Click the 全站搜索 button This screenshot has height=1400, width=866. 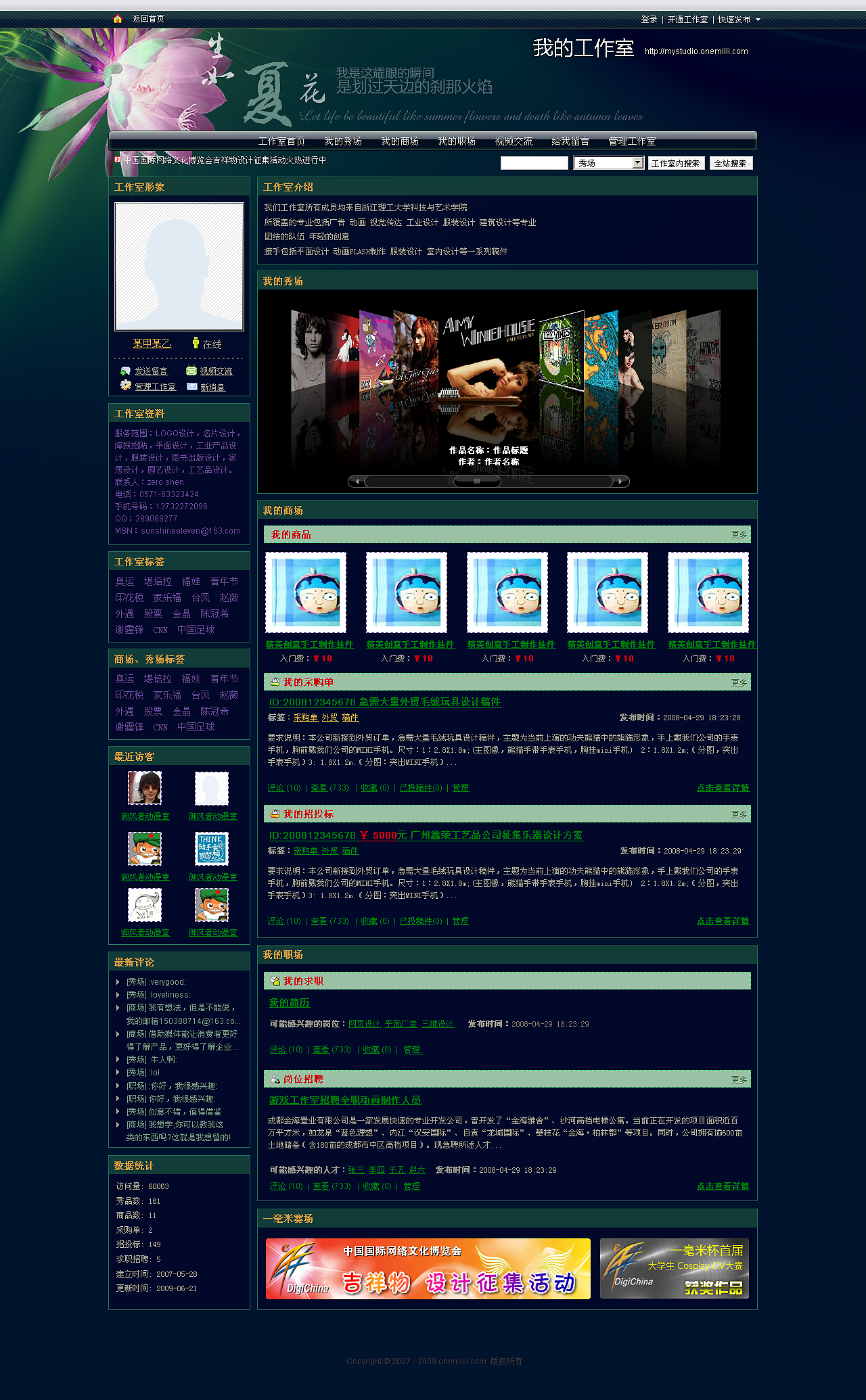731,163
